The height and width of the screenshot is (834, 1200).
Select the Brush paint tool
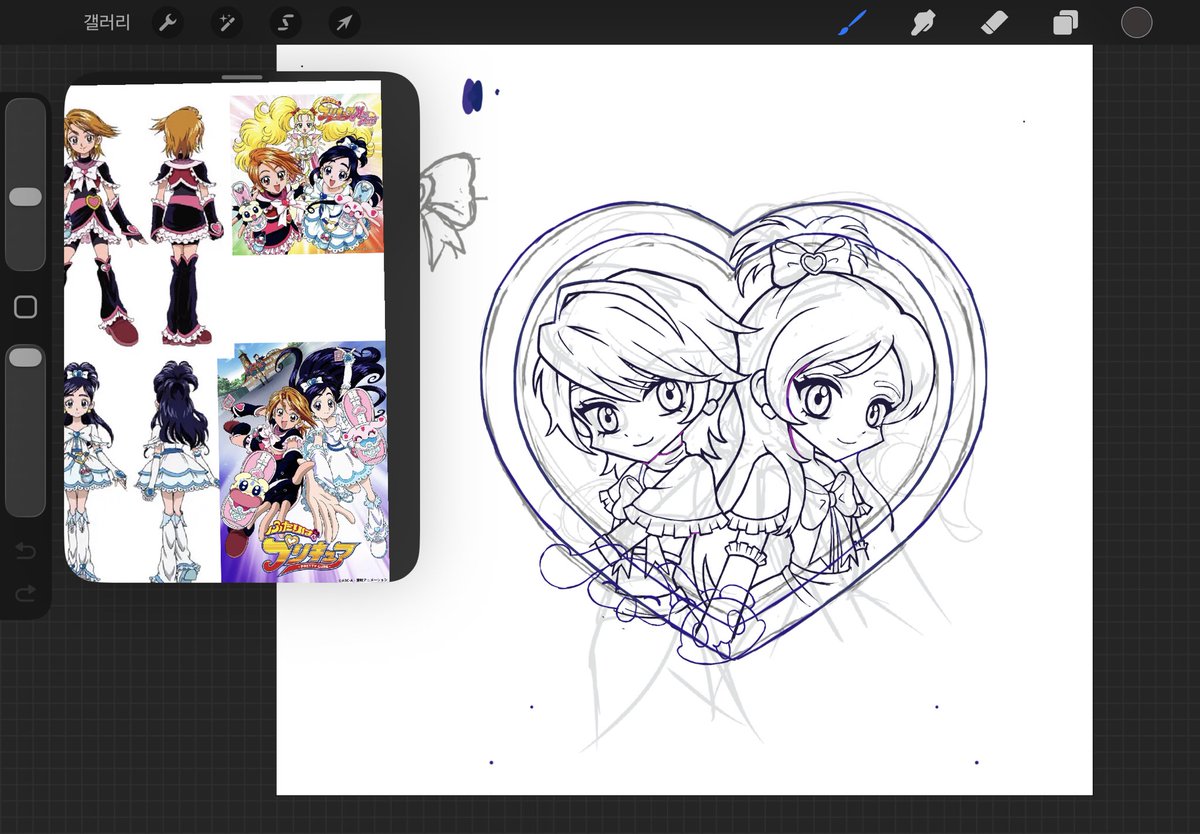pyautogui.click(x=852, y=22)
